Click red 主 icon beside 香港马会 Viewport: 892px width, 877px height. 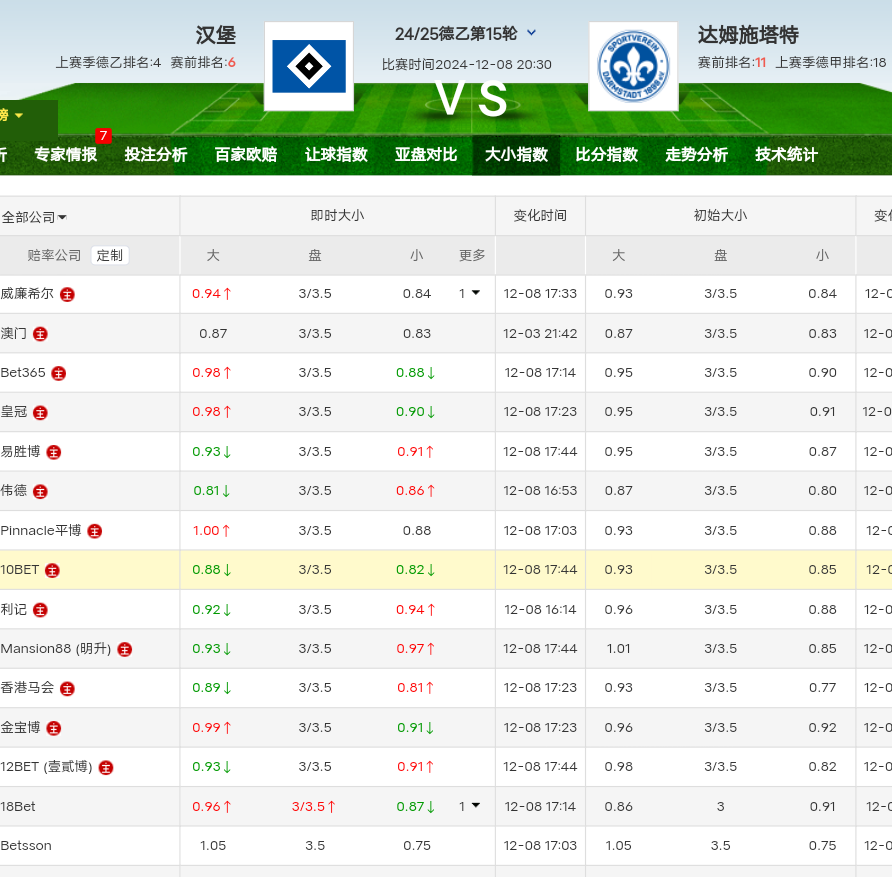(67, 689)
